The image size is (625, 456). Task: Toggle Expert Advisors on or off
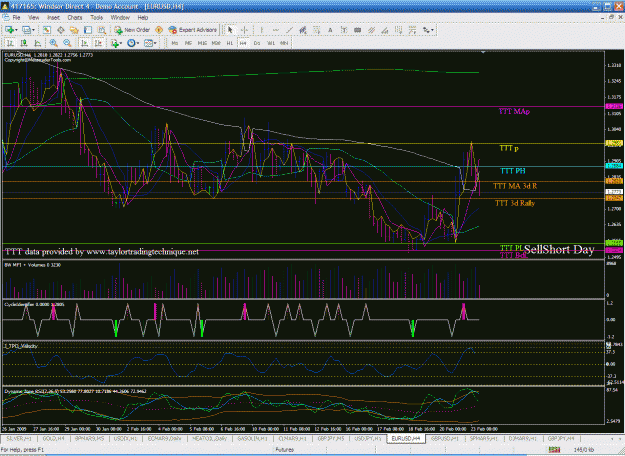coord(193,30)
